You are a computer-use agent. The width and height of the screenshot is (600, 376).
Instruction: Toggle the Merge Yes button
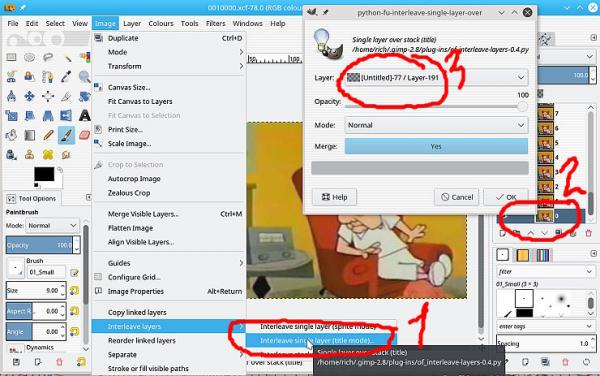pyautogui.click(x=436, y=146)
